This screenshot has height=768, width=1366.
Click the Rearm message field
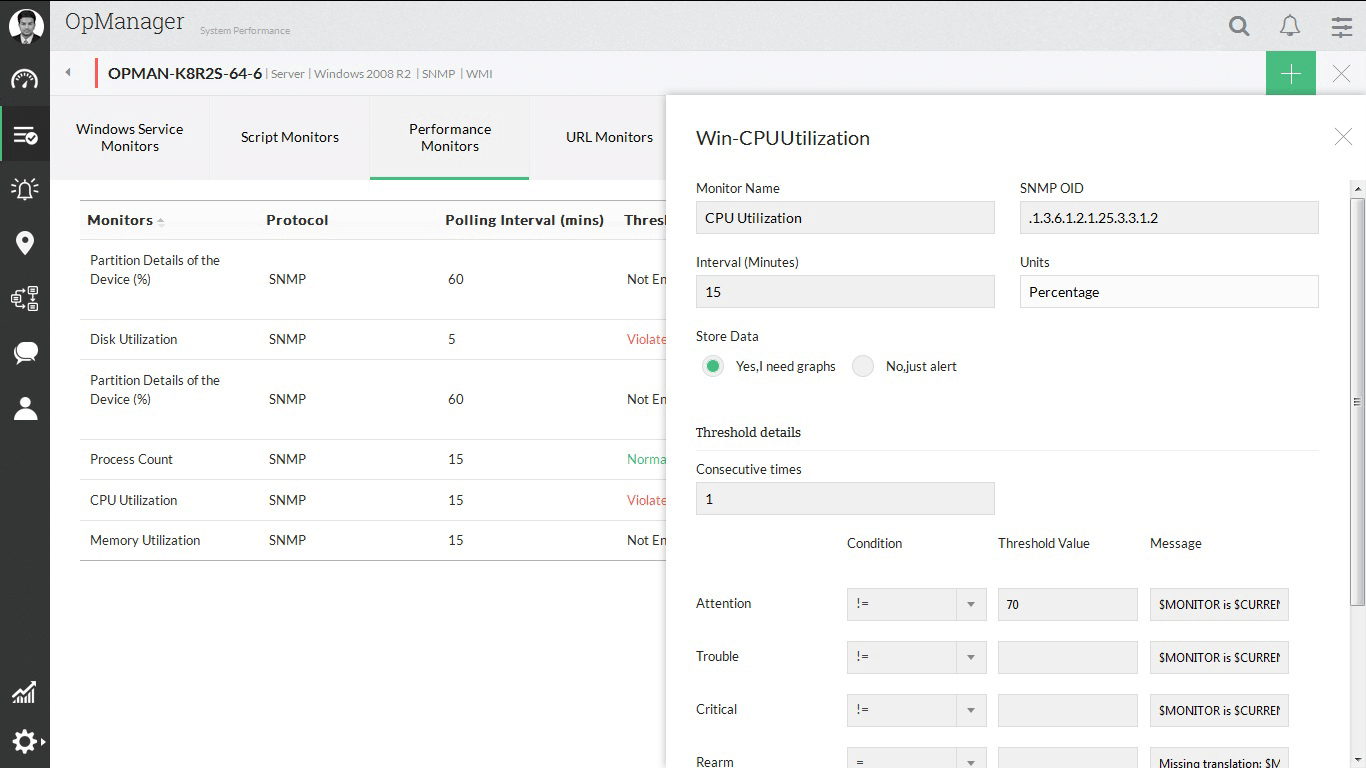1219,758
